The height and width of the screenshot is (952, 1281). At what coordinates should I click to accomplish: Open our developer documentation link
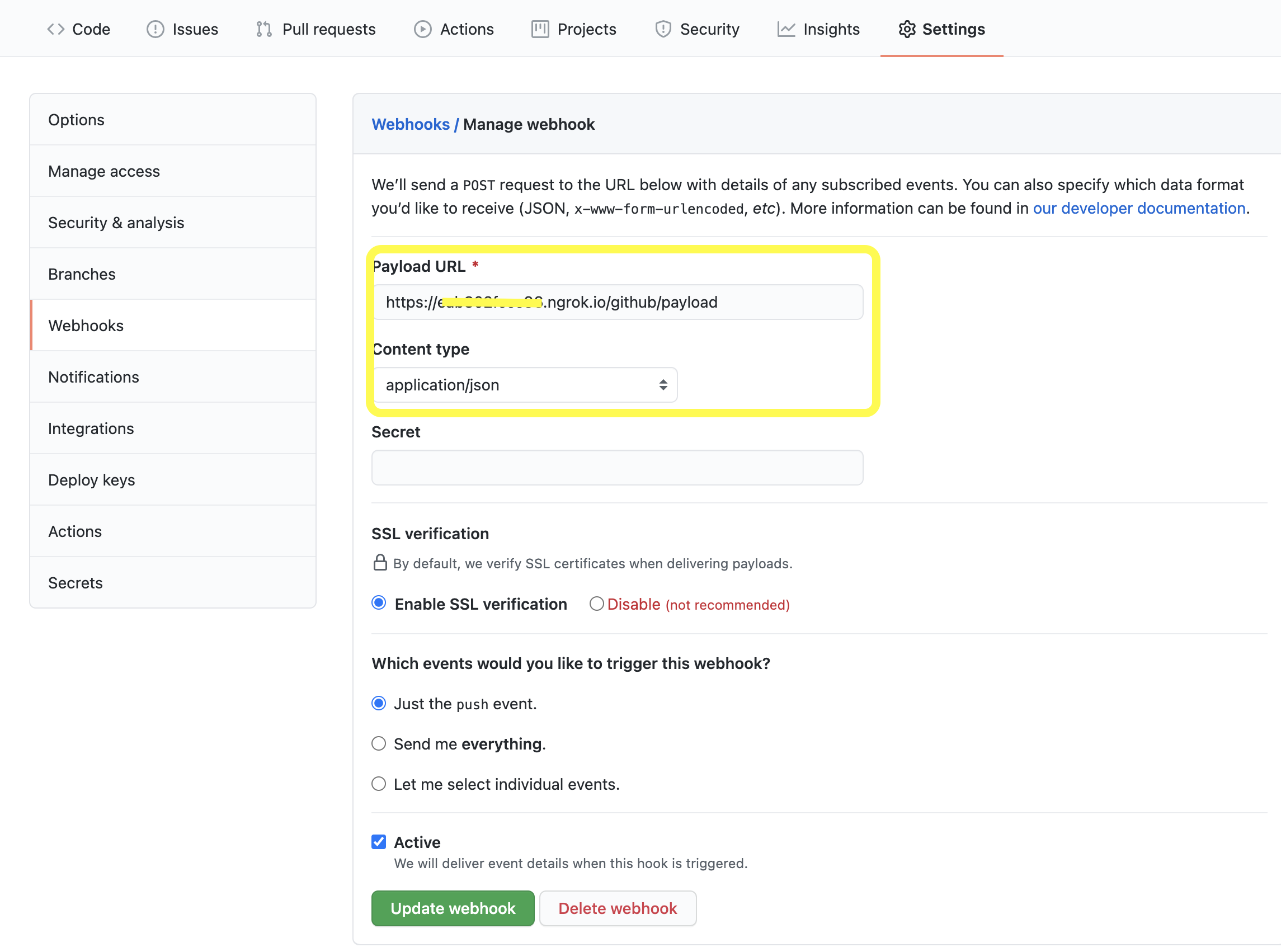[1139, 208]
